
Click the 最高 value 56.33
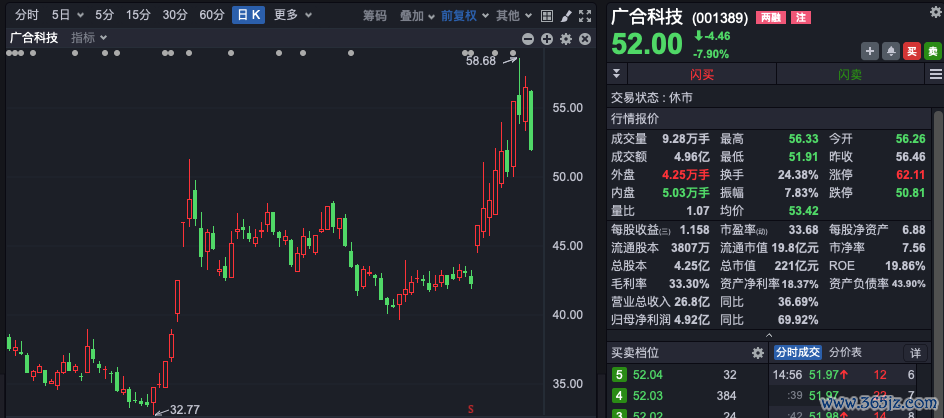coord(804,139)
